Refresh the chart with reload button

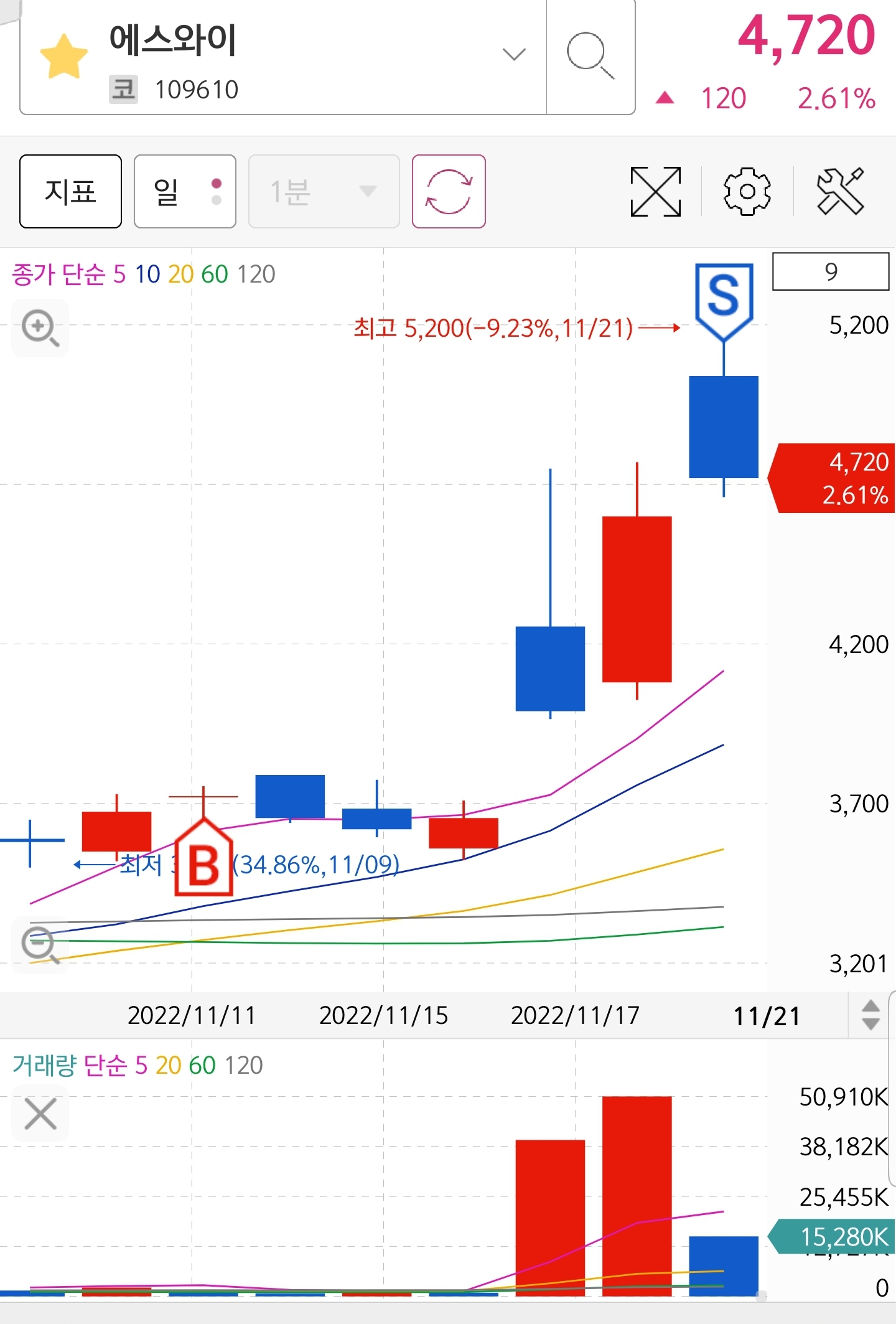(449, 191)
